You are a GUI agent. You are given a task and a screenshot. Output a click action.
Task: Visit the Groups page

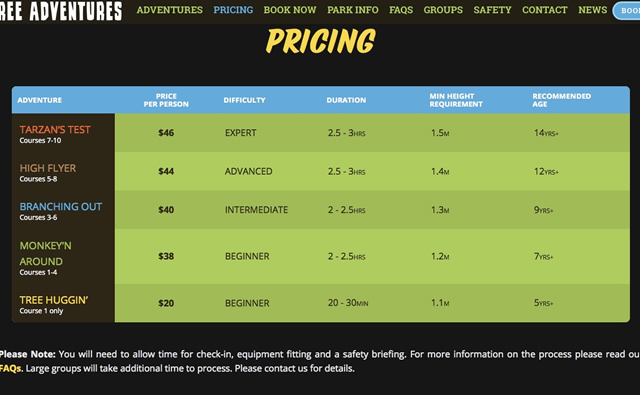[x=443, y=10]
